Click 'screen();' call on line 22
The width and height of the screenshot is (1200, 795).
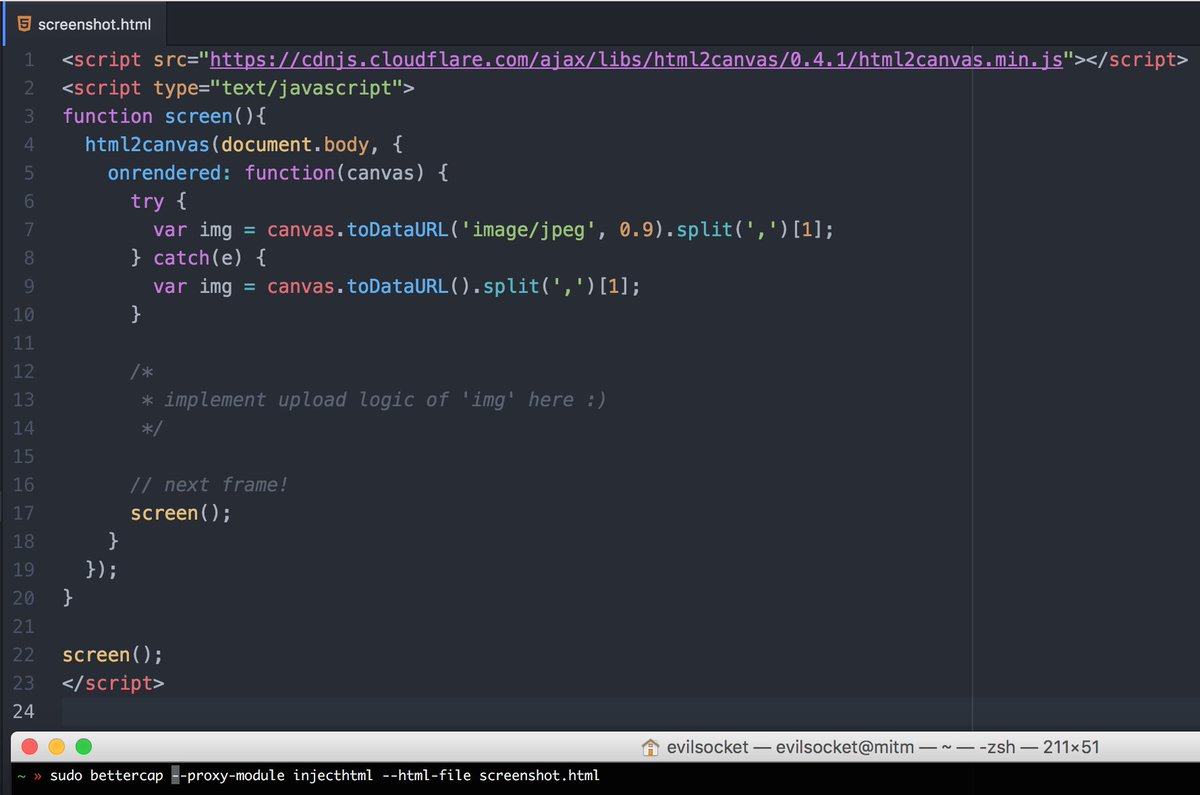pyautogui.click(x=112, y=655)
